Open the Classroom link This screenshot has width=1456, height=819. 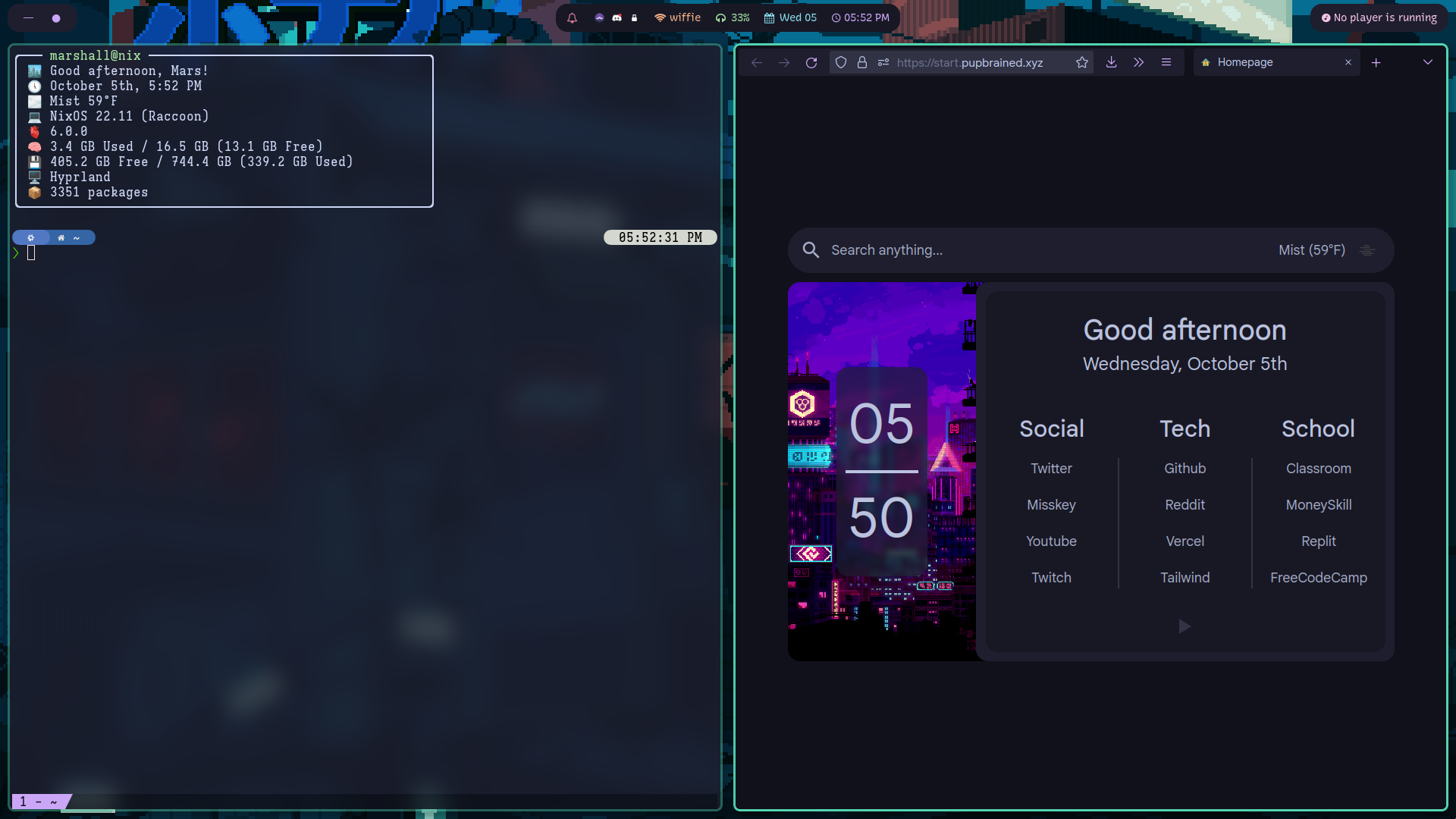pyautogui.click(x=1318, y=469)
